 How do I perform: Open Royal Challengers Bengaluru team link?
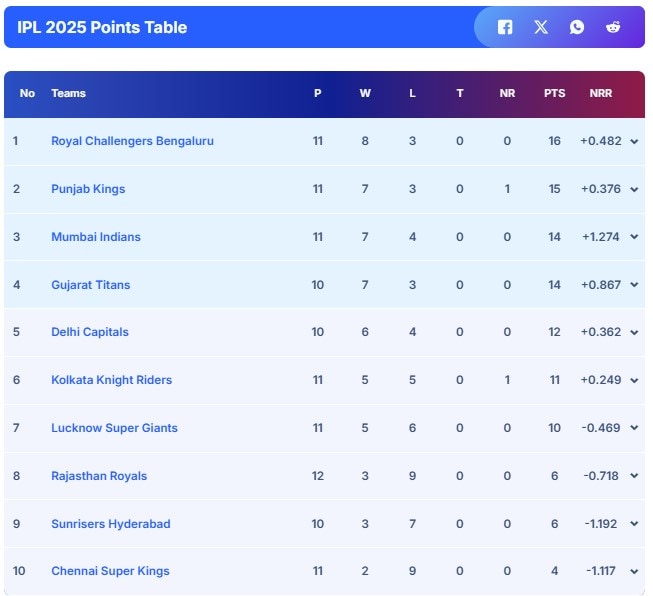132,141
